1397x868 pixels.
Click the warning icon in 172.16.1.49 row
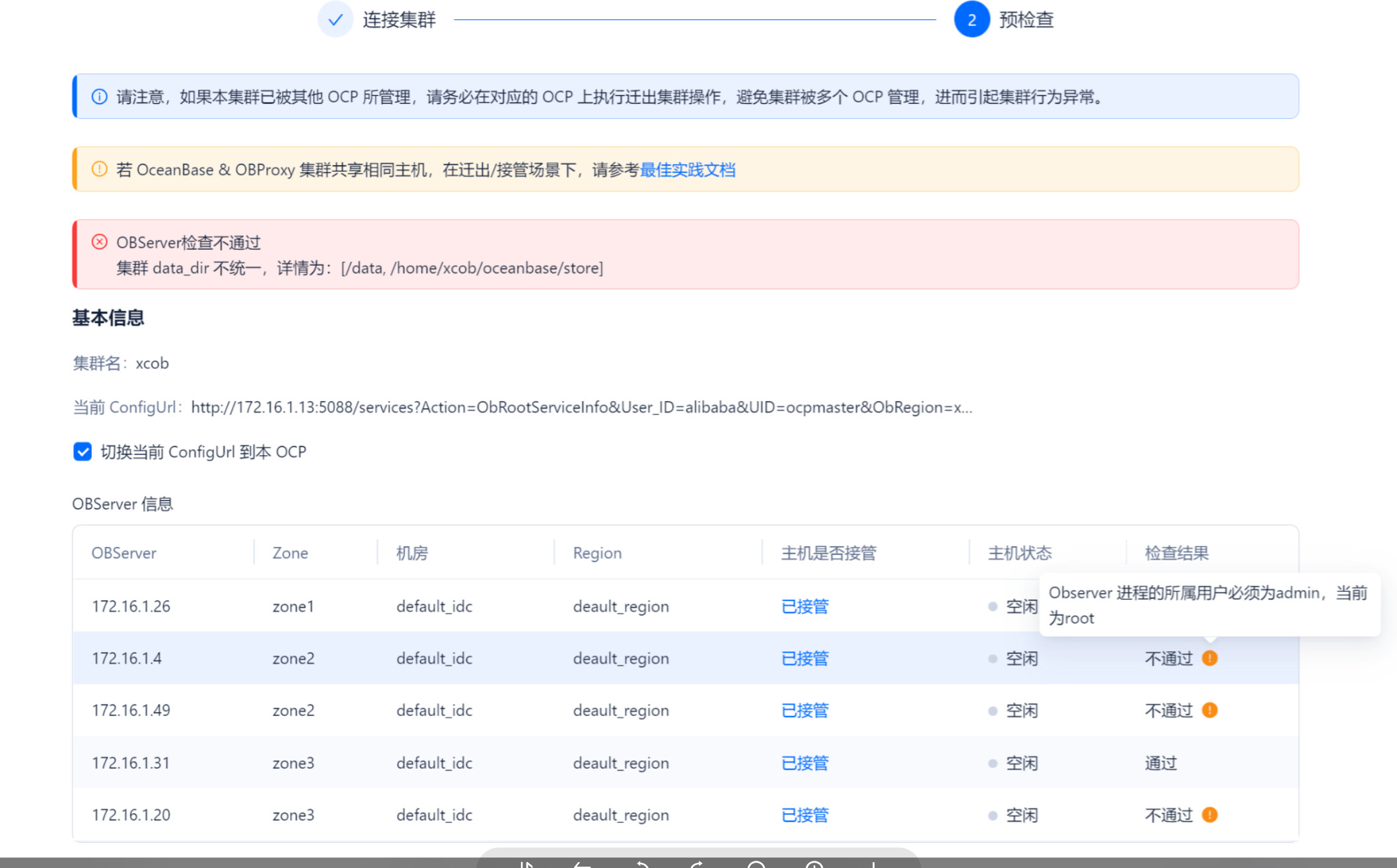click(x=1209, y=710)
